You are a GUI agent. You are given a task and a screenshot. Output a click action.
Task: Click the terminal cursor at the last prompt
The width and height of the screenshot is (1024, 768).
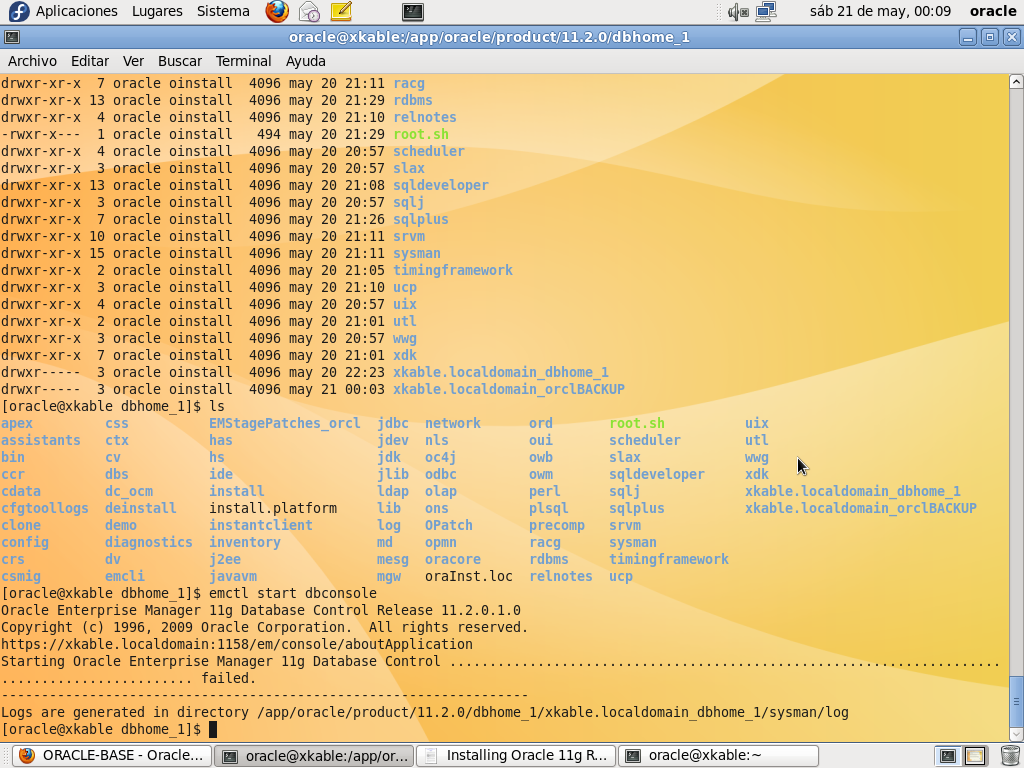[213, 729]
